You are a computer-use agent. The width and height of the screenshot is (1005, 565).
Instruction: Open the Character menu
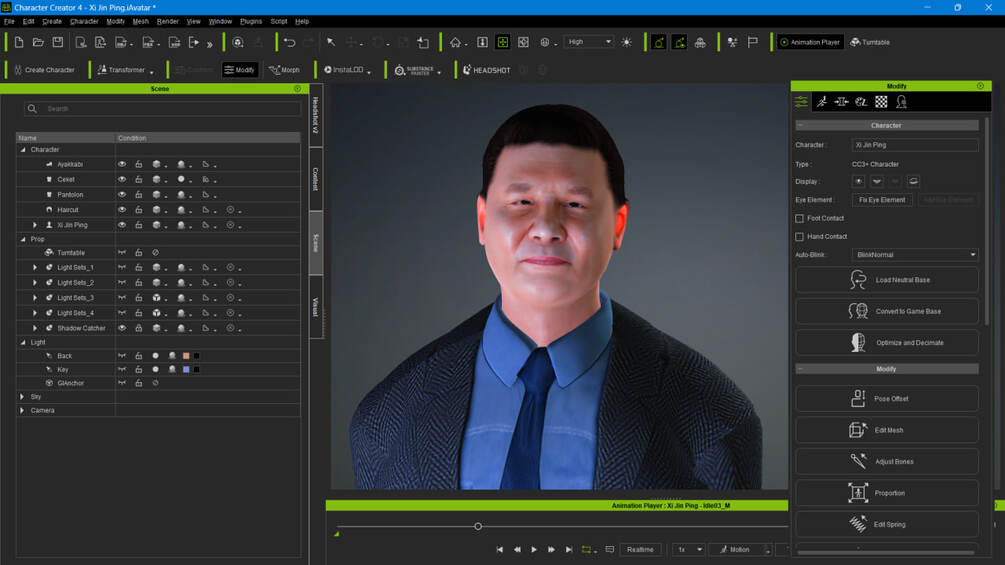pos(84,21)
